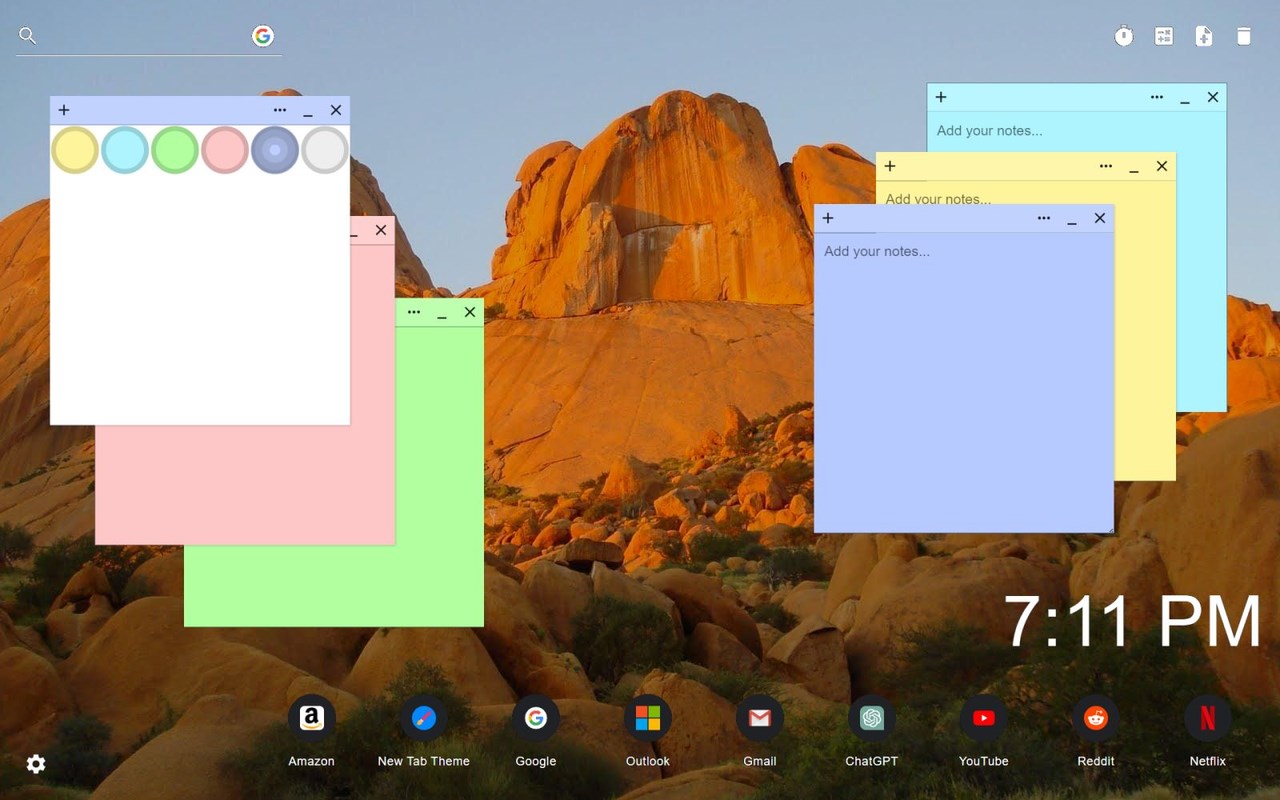1280x800 pixels.
Task: Click the plus icon on the periwinkle blue note
Action: coord(828,218)
